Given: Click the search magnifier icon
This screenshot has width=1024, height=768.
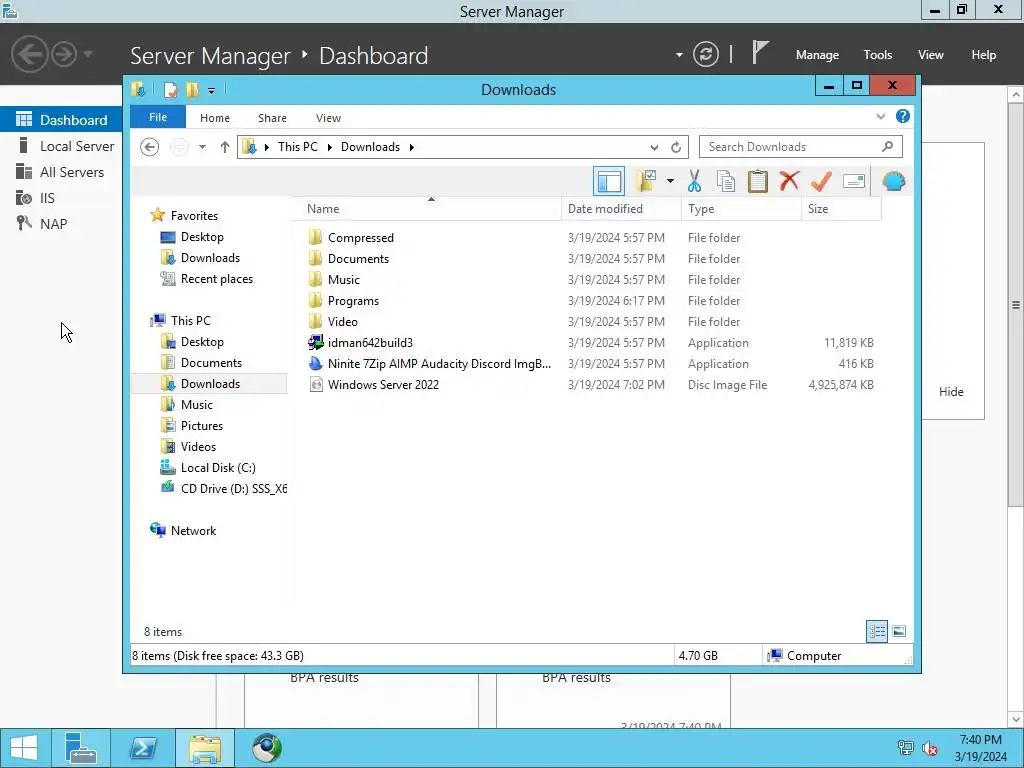Looking at the screenshot, I should tap(887, 147).
